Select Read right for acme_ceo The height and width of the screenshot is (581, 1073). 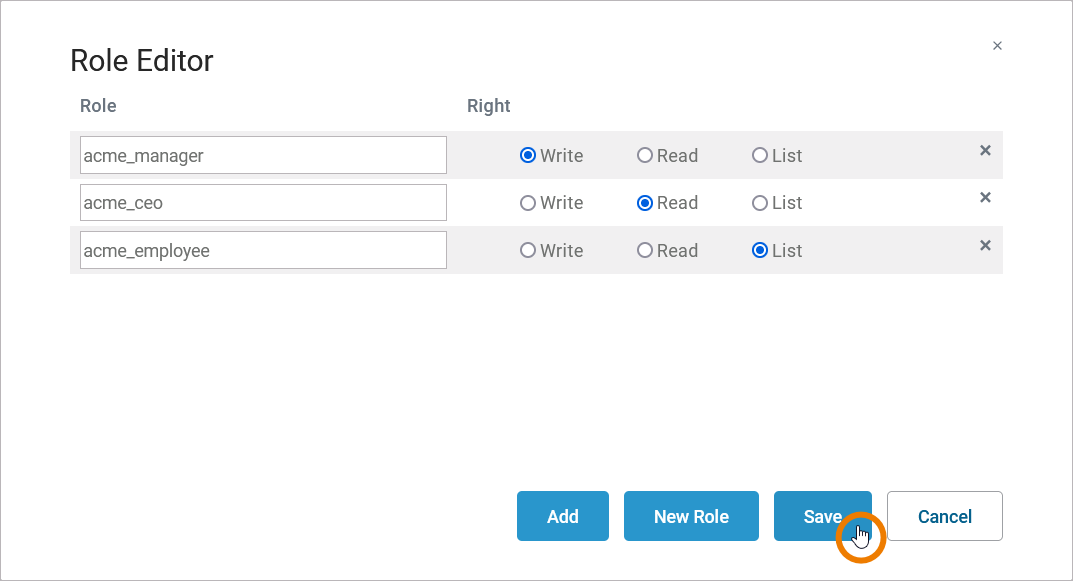[x=645, y=203]
